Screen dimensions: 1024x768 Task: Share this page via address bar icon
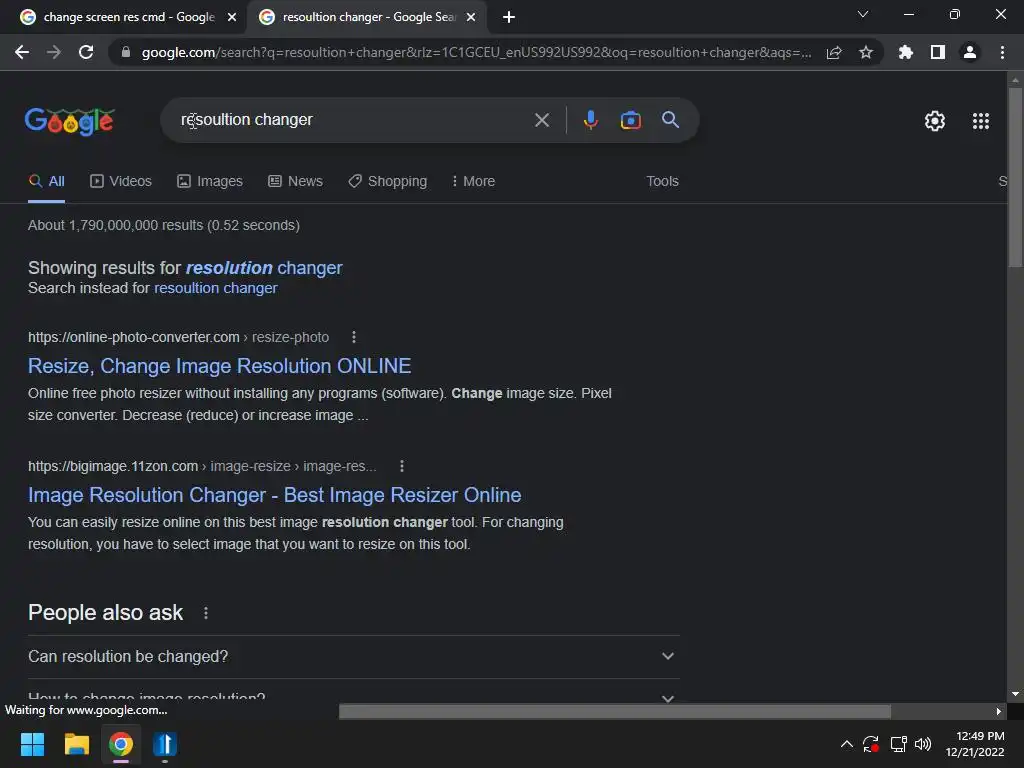coord(834,52)
